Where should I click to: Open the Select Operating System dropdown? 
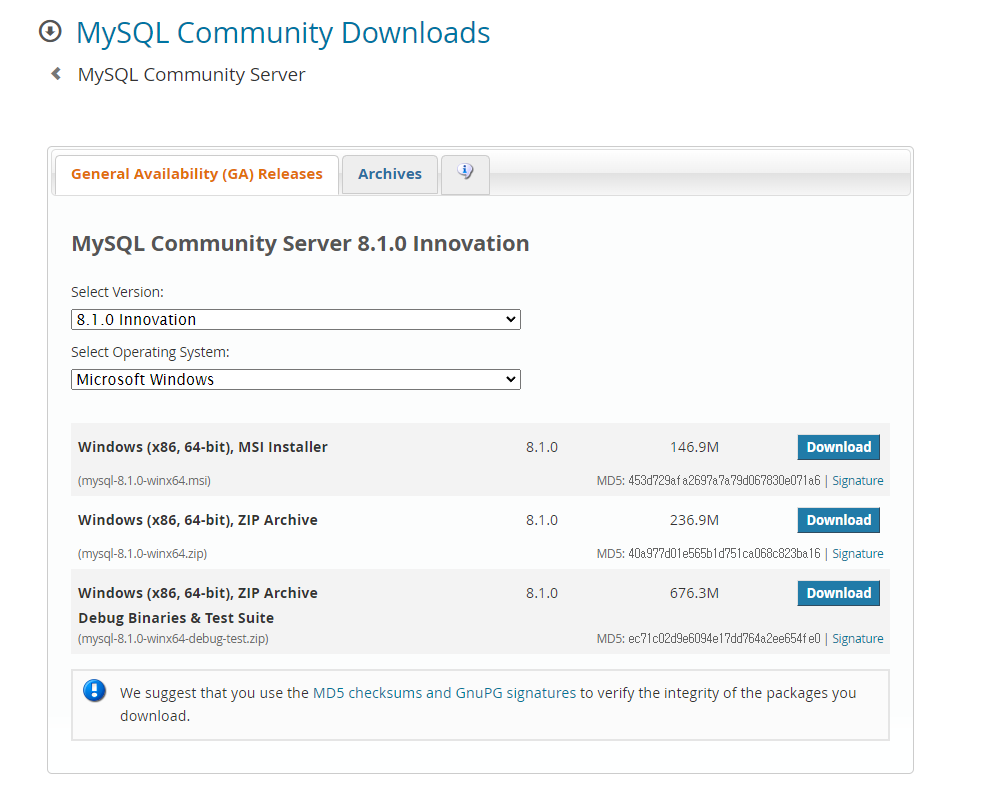296,380
